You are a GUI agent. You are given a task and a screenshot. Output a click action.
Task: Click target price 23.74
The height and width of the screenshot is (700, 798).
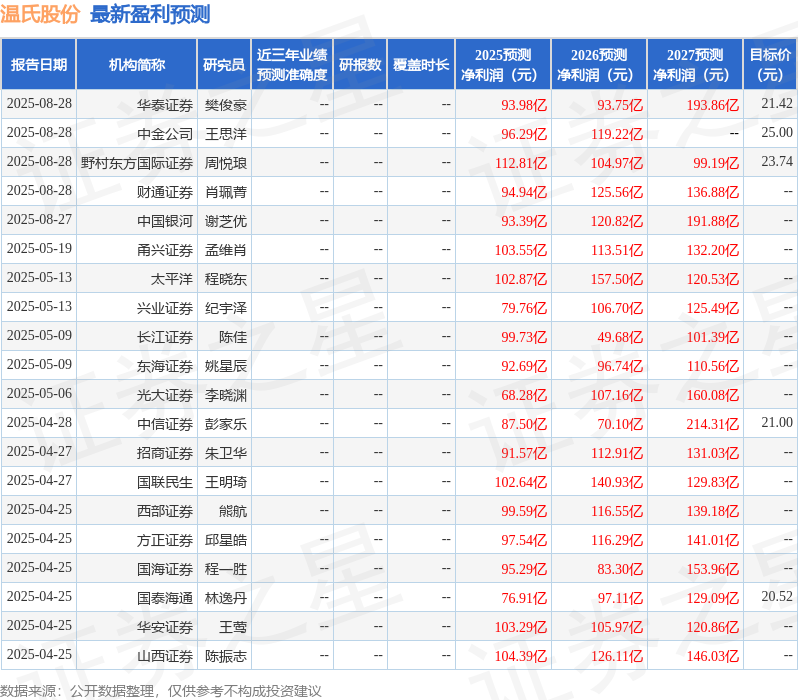tap(777, 161)
